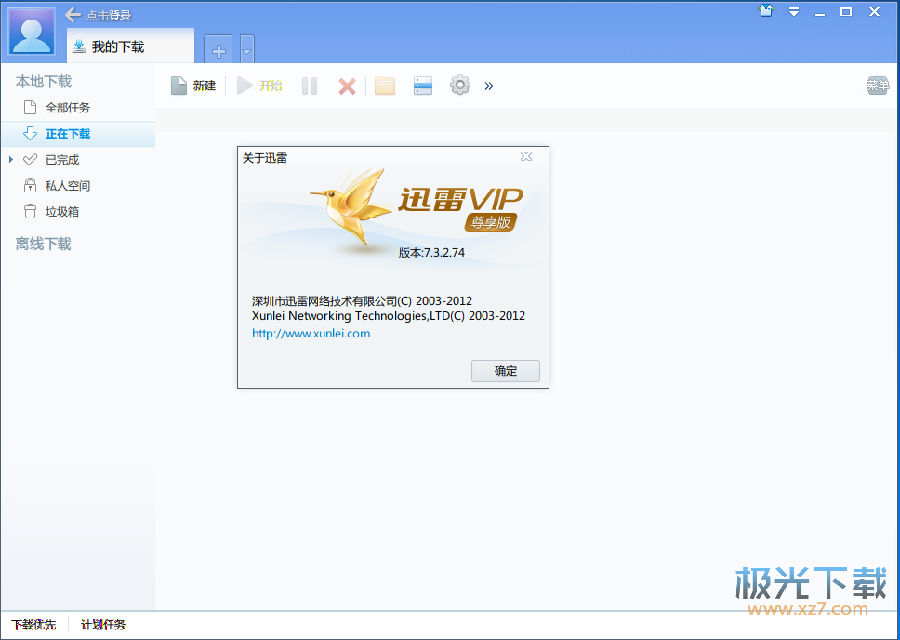
Task: Click the 本地下载 section header
Action: click(x=44, y=82)
